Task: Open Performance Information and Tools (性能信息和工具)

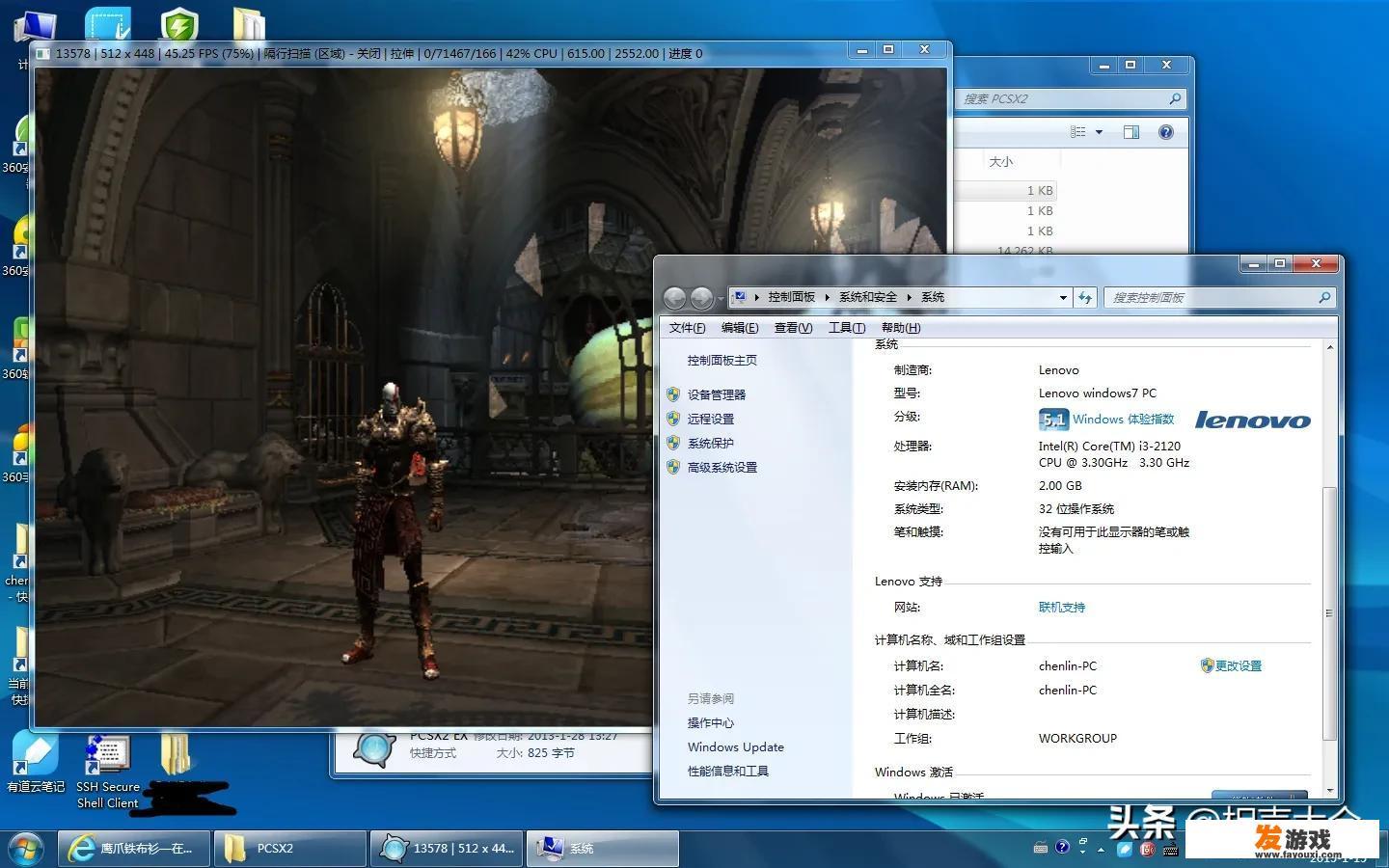Action: (x=728, y=771)
